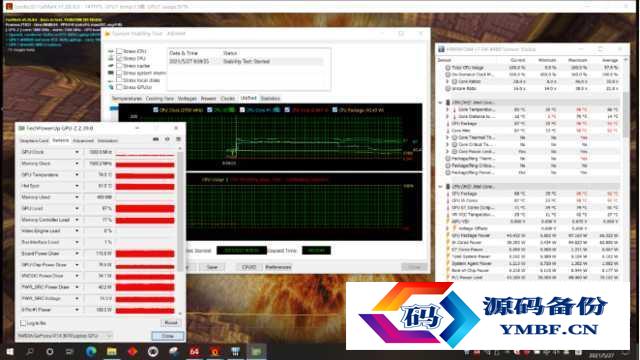Open the GPU selection combo box

coord(64,336)
